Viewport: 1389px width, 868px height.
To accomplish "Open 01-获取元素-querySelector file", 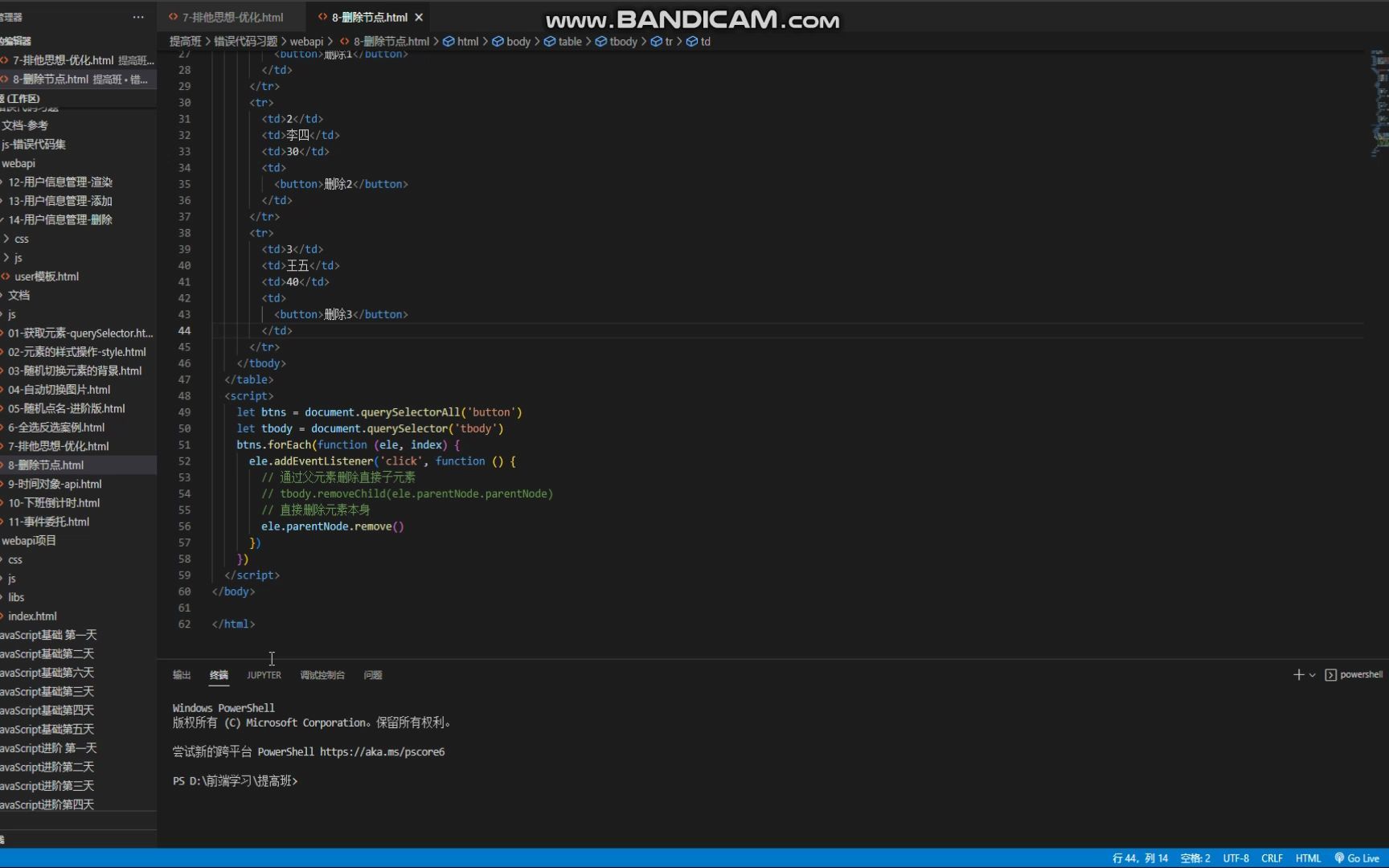I will (78, 333).
